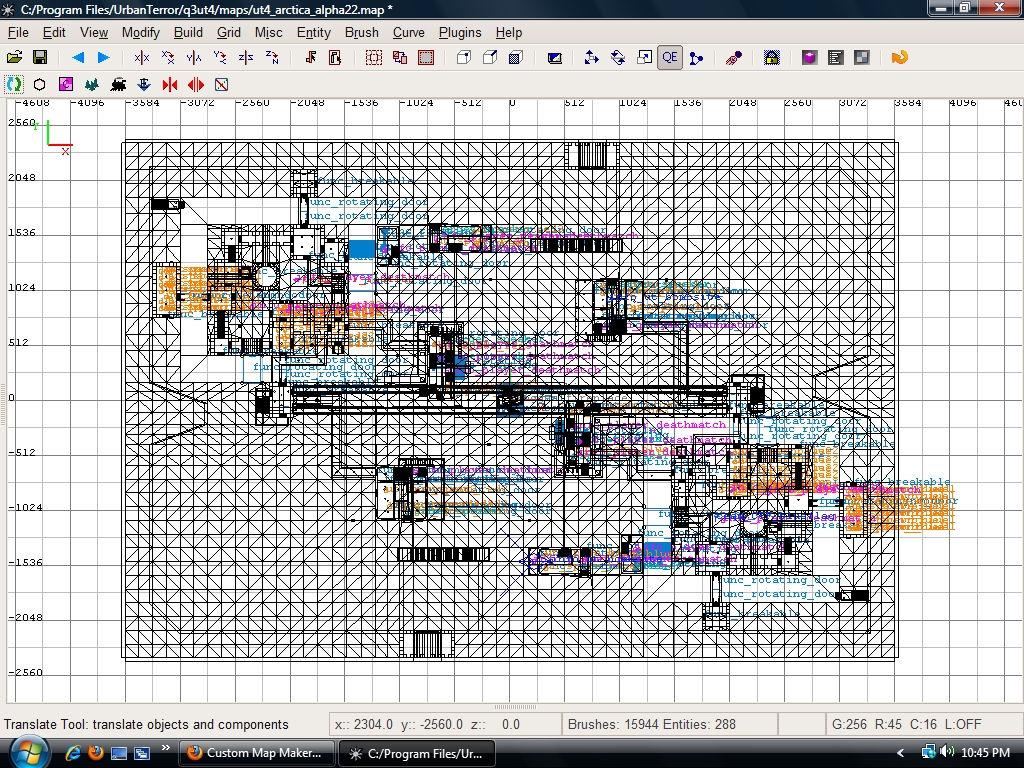Click the Windows Start button
Screen dimensions: 1024x768
[x=24, y=751]
